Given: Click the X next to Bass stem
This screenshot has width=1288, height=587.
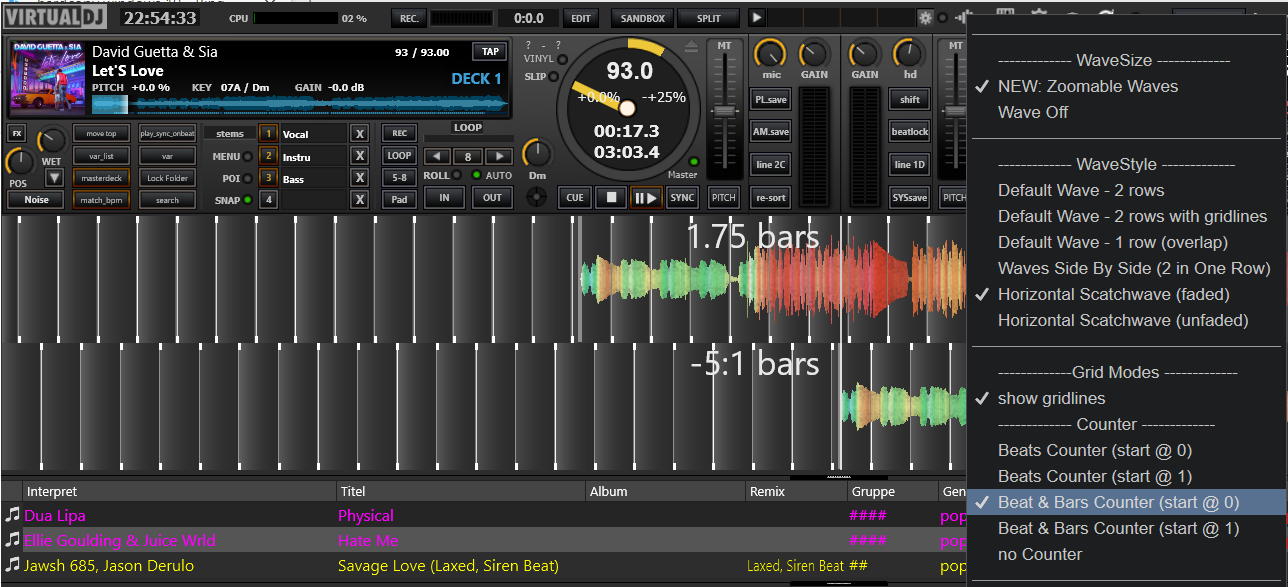Looking at the screenshot, I should tap(360, 178).
